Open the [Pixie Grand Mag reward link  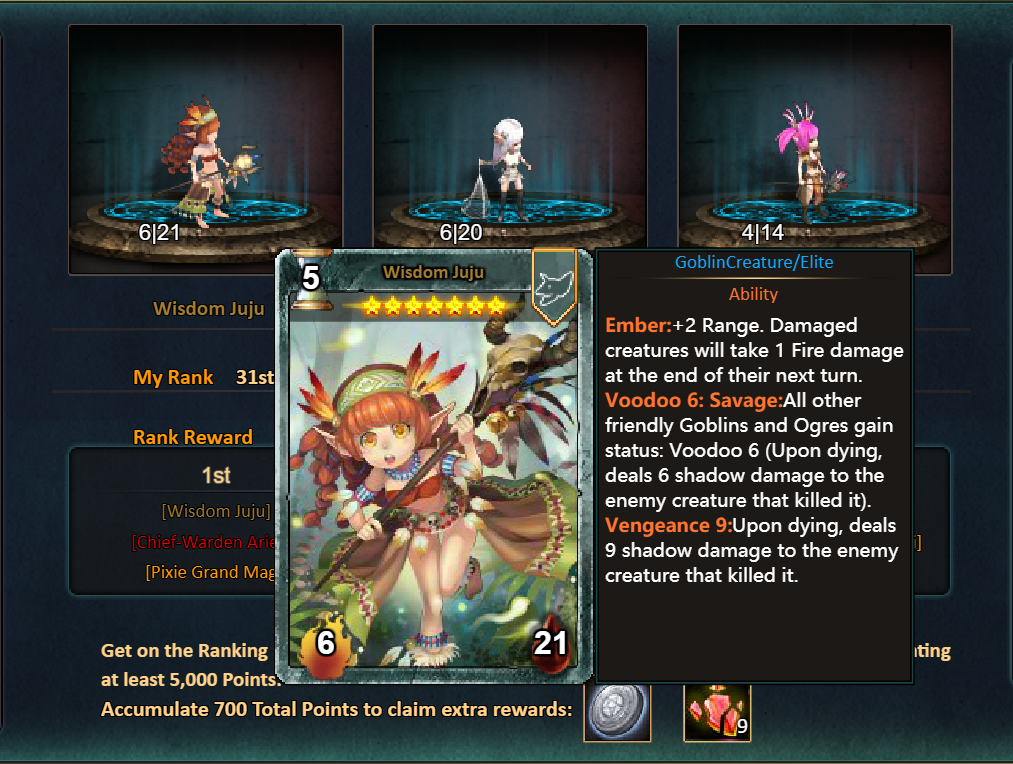click(211, 572)
